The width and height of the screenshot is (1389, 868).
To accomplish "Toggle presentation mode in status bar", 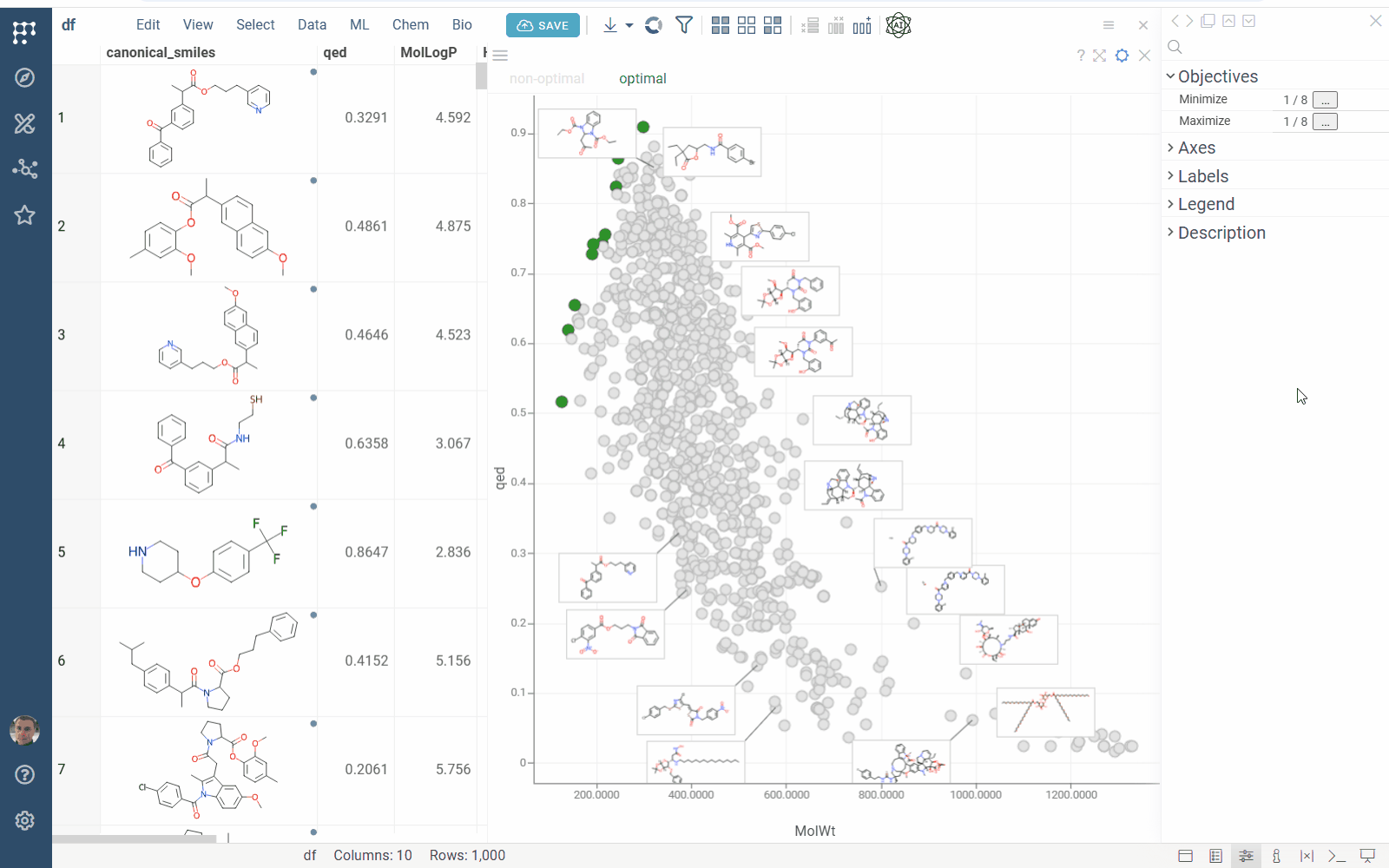I will coord(1367,856).
